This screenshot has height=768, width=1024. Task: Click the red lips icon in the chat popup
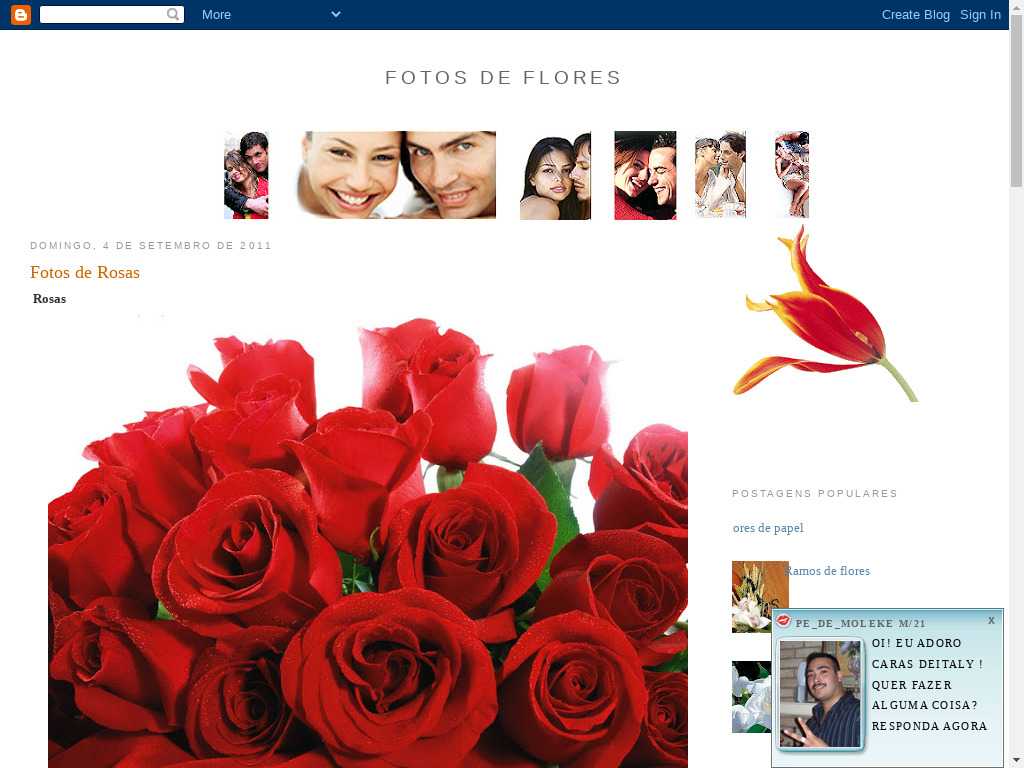[784, 622]
